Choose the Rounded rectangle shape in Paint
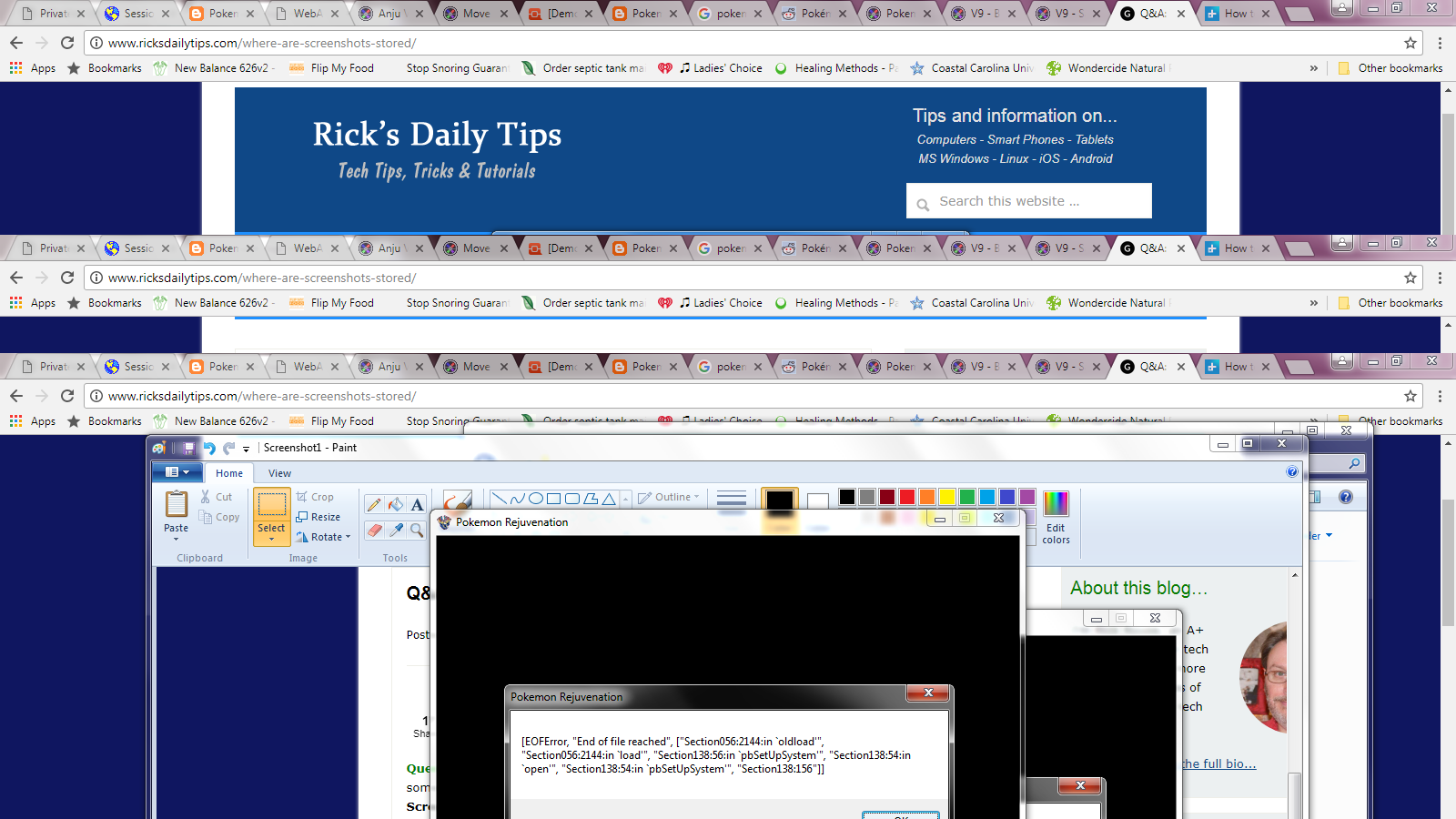This screenshot has width=1456, height=819. click(571, 499)
